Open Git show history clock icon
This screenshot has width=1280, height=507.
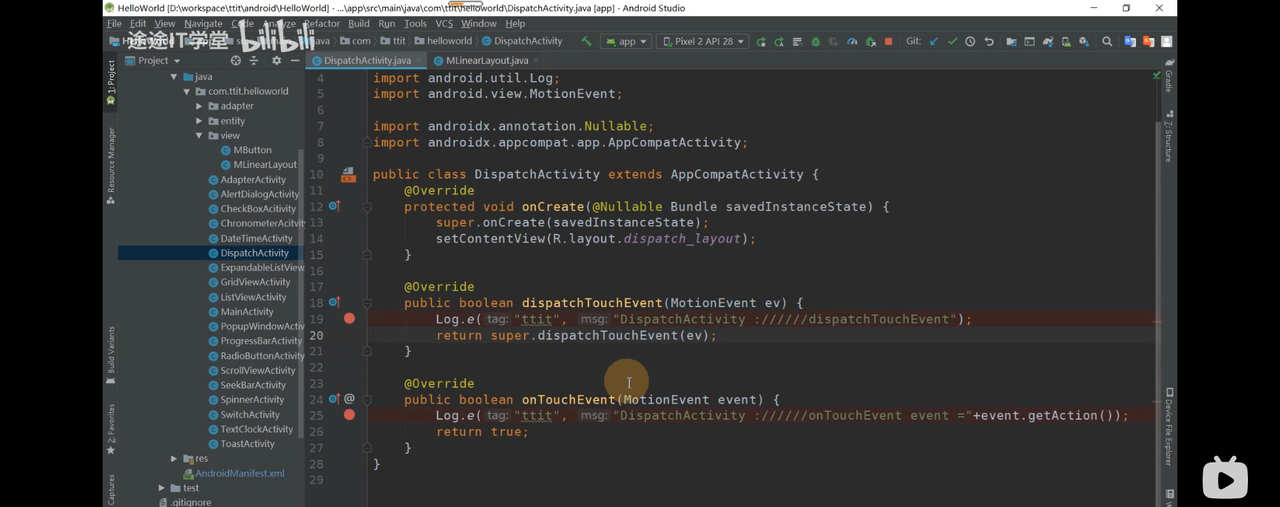(x=970, y=42)
